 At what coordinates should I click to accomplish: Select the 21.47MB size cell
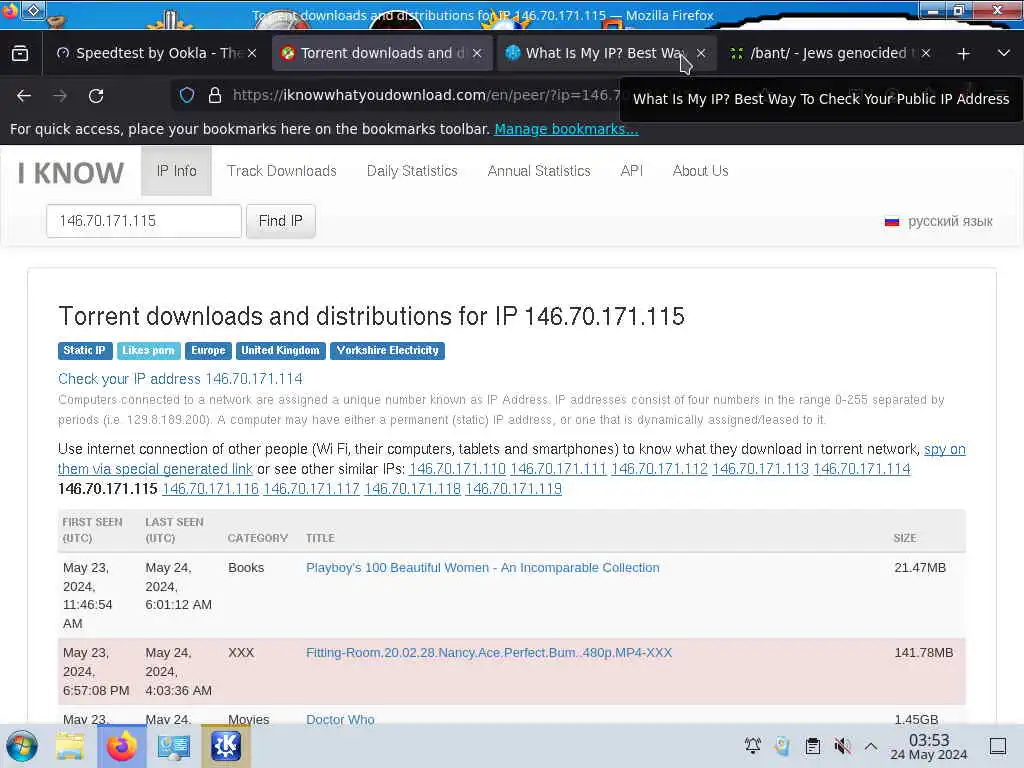[920, 568]
